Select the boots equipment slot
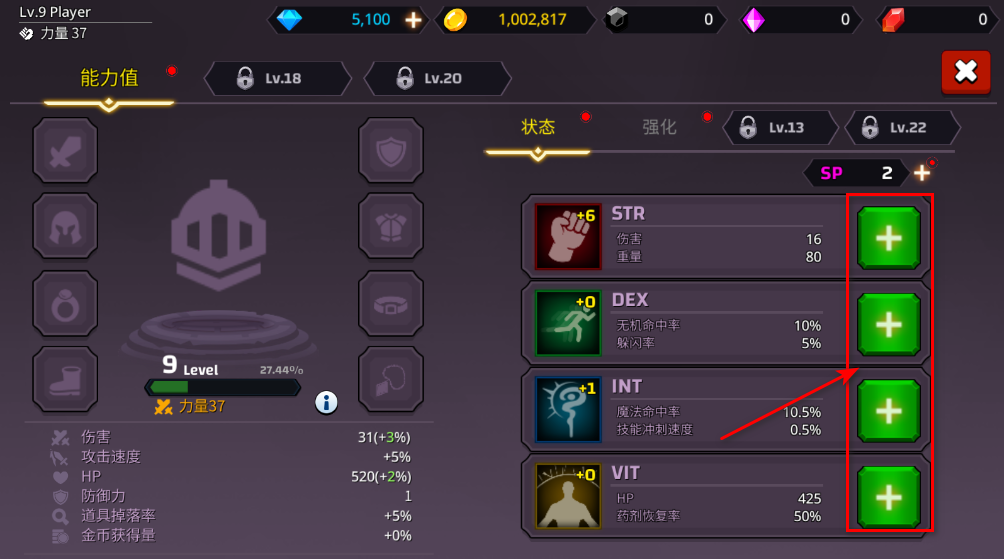Viewport: 1004px width, 559px height. pos(65,379)
